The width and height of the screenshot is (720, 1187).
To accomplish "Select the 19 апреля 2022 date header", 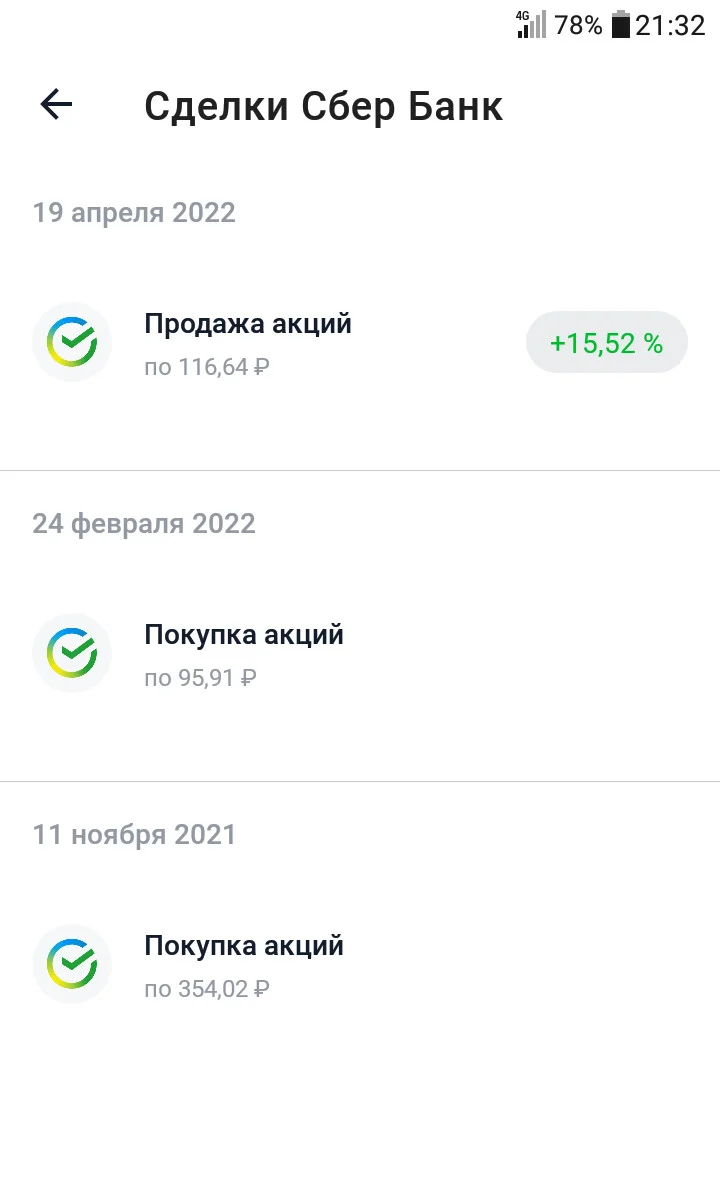I will tap(134, 213).
